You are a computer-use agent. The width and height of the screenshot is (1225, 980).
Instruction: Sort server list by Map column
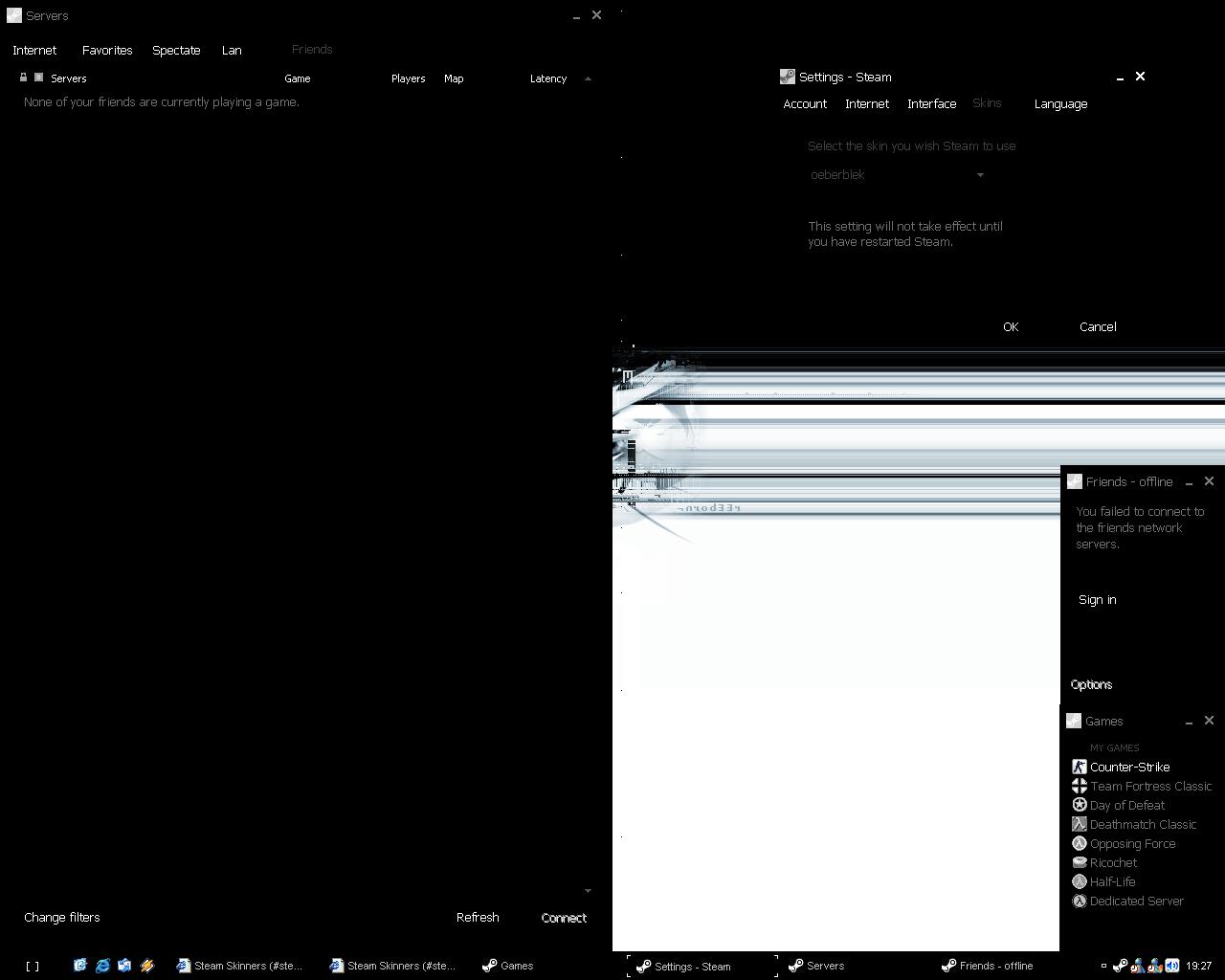click(454, 78)
